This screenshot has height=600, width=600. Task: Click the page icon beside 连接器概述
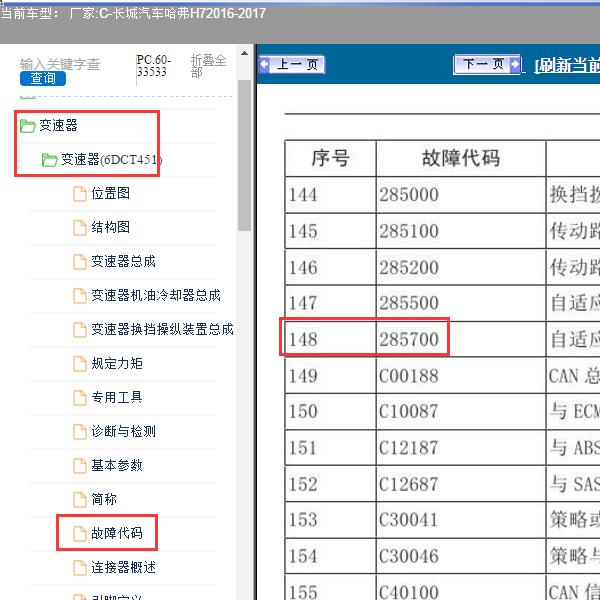(80, 568)
